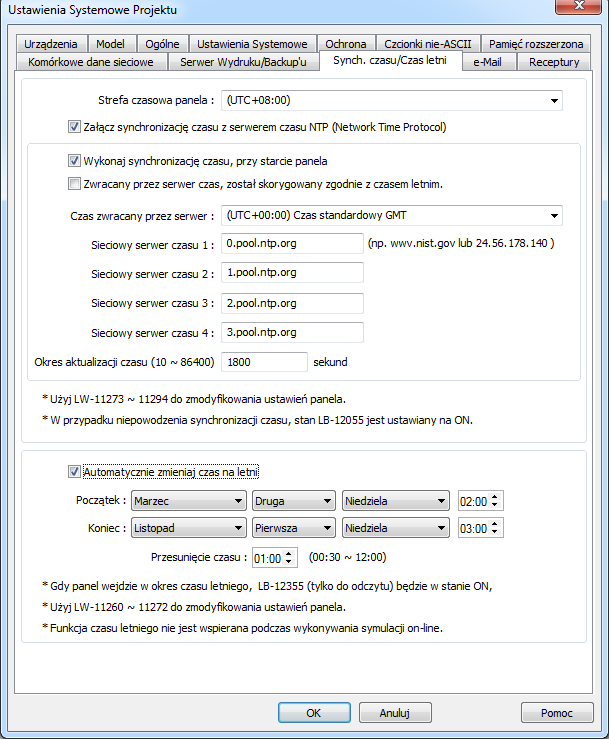The image size is (609, 739).
Task: Decrease Początek time 02:00 with down arrow
Action: [494, 505]
